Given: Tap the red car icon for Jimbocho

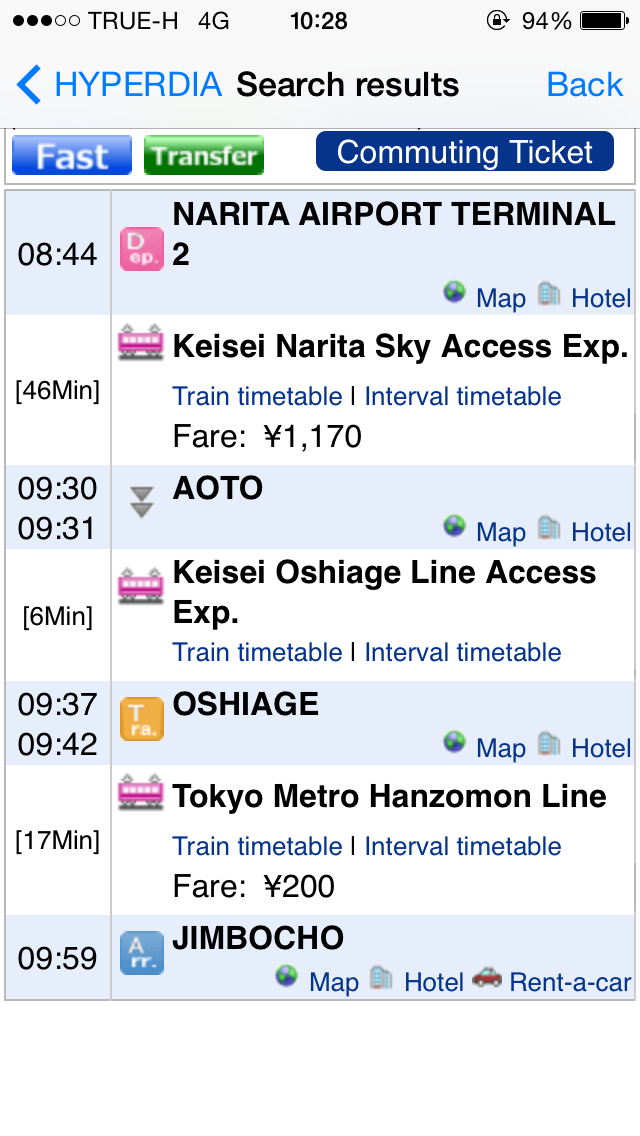Looking at the screenshot, I should pyautogui.click(x=486, y=977).
